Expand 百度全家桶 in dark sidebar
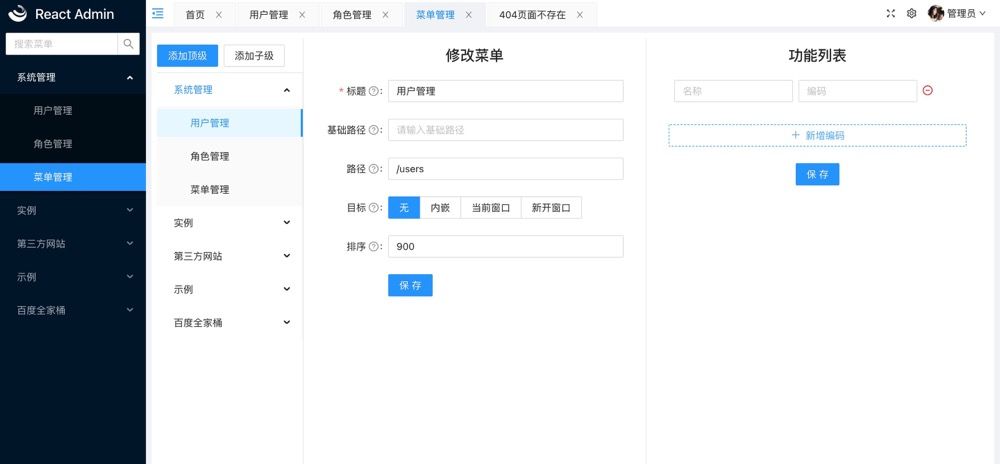Viewport: 1000px width, 464px height. [73, 310]
